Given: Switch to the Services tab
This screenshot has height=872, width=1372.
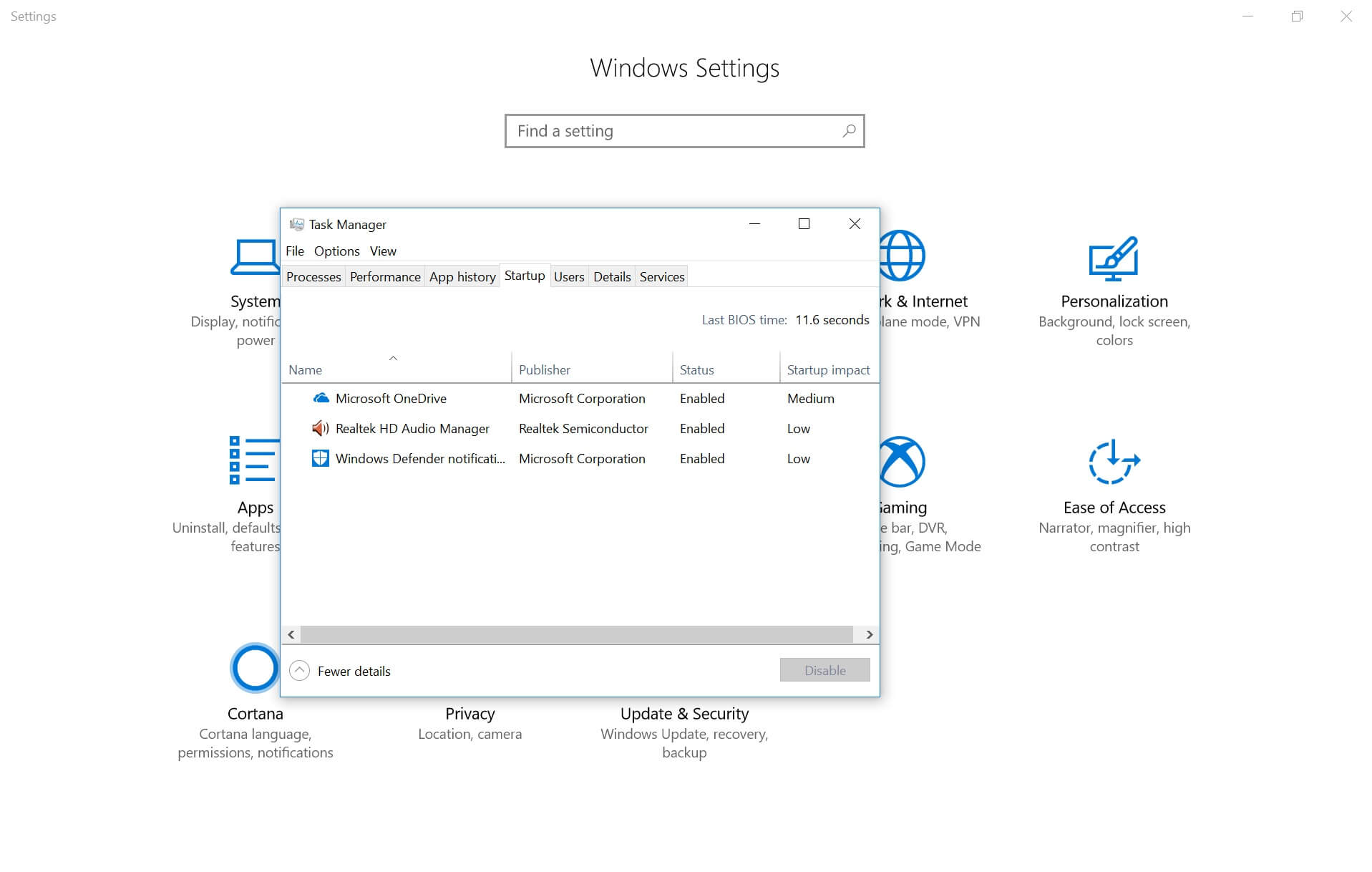Looking at the screenshot, I should click(662, 277).
